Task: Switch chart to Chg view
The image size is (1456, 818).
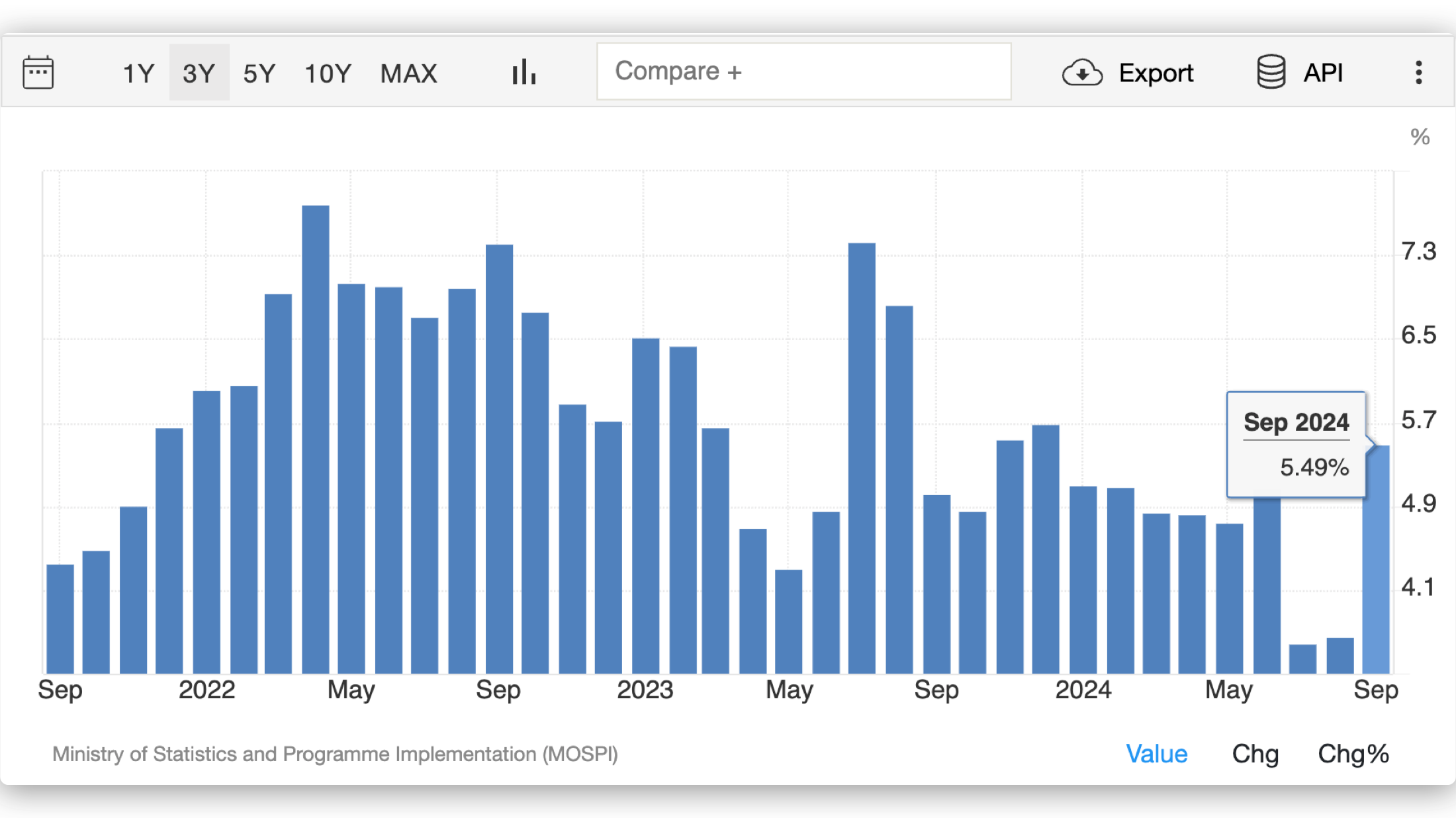Action: pos(1255,754)
